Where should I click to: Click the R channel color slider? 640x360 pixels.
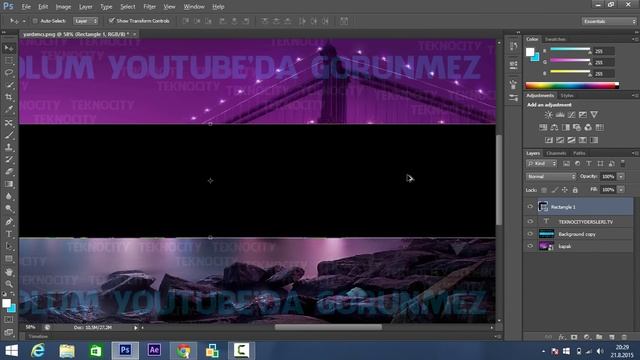coord(570,50)
